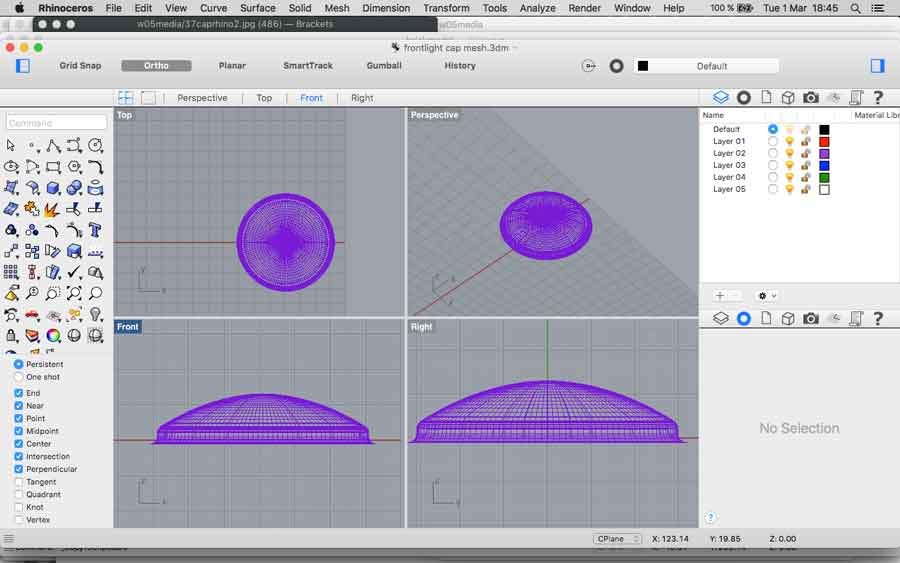Select the Join puzzle-piece tool

[x=32, y=209]
